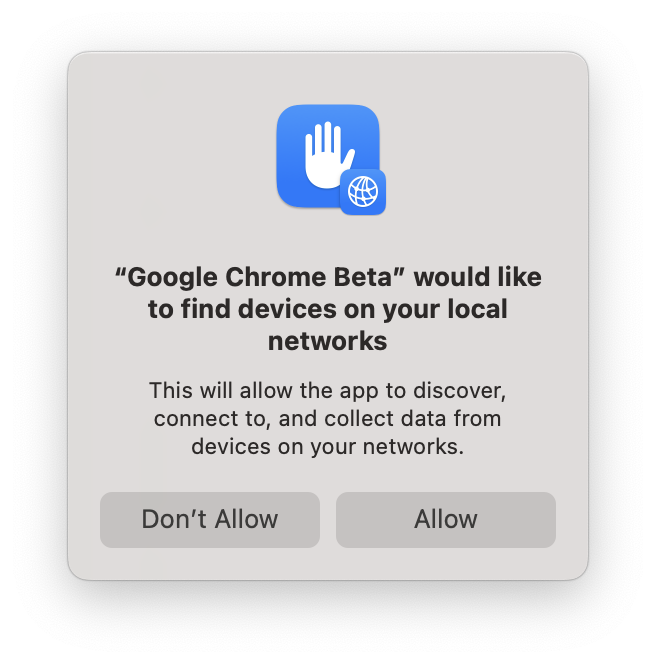Choose Allow to permit device discovery
Viewport: 656px width, 664px height.
pos(446,520)
